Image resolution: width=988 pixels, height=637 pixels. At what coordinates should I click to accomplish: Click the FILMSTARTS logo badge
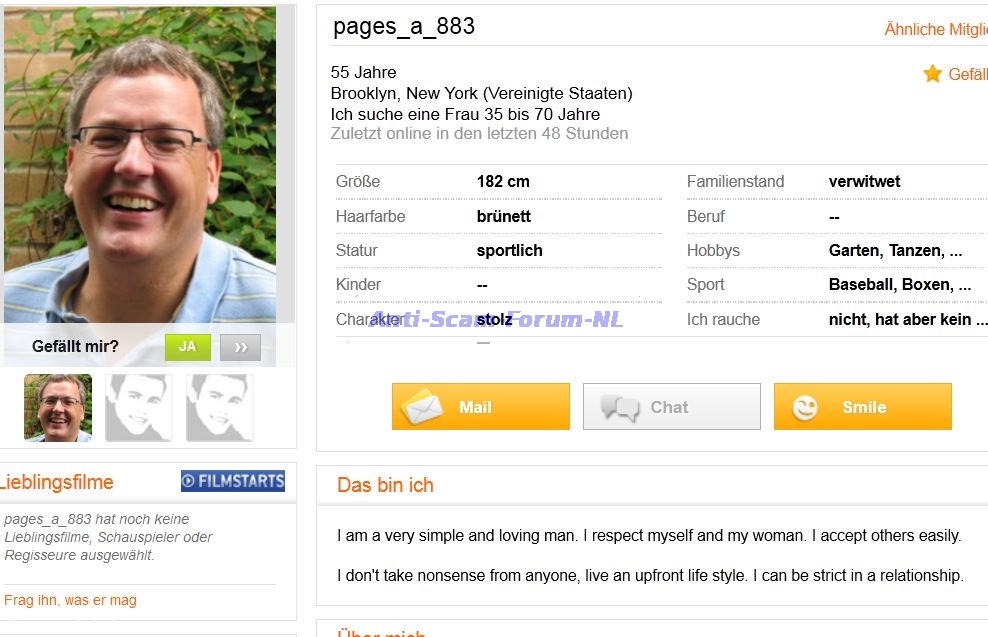(x=233, y=481)
